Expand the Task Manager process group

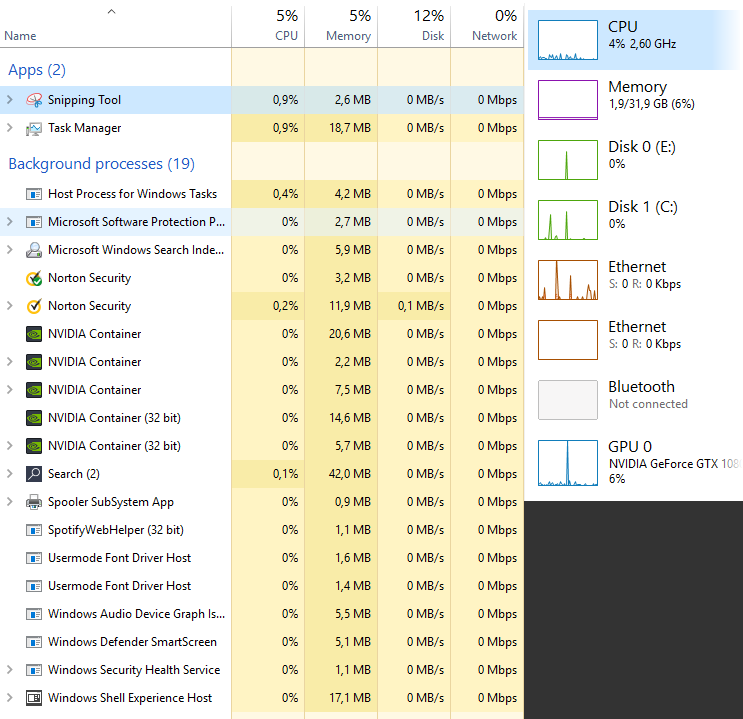(10, 127)
